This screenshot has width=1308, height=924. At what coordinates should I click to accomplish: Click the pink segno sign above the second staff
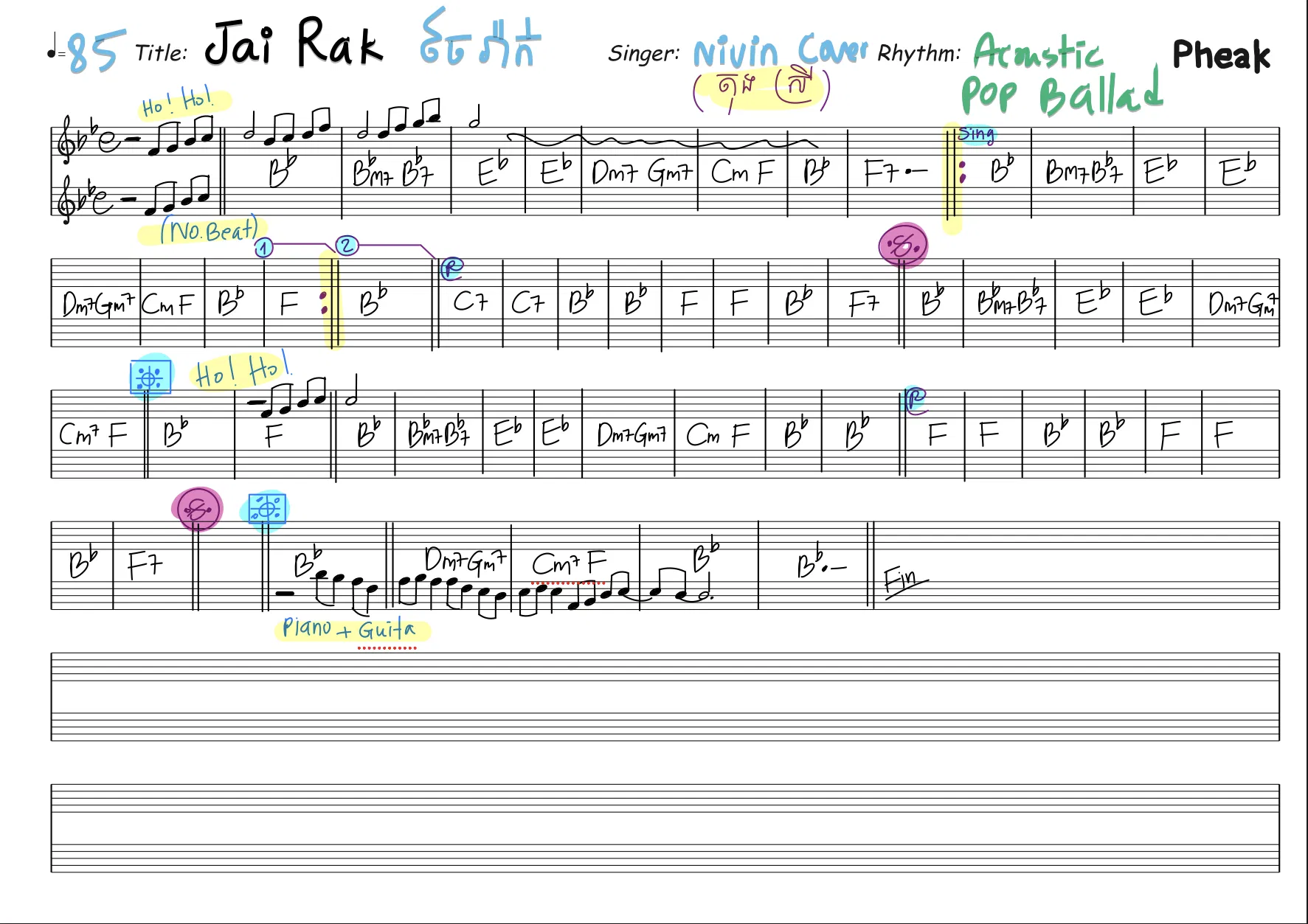tap(903, 246)
